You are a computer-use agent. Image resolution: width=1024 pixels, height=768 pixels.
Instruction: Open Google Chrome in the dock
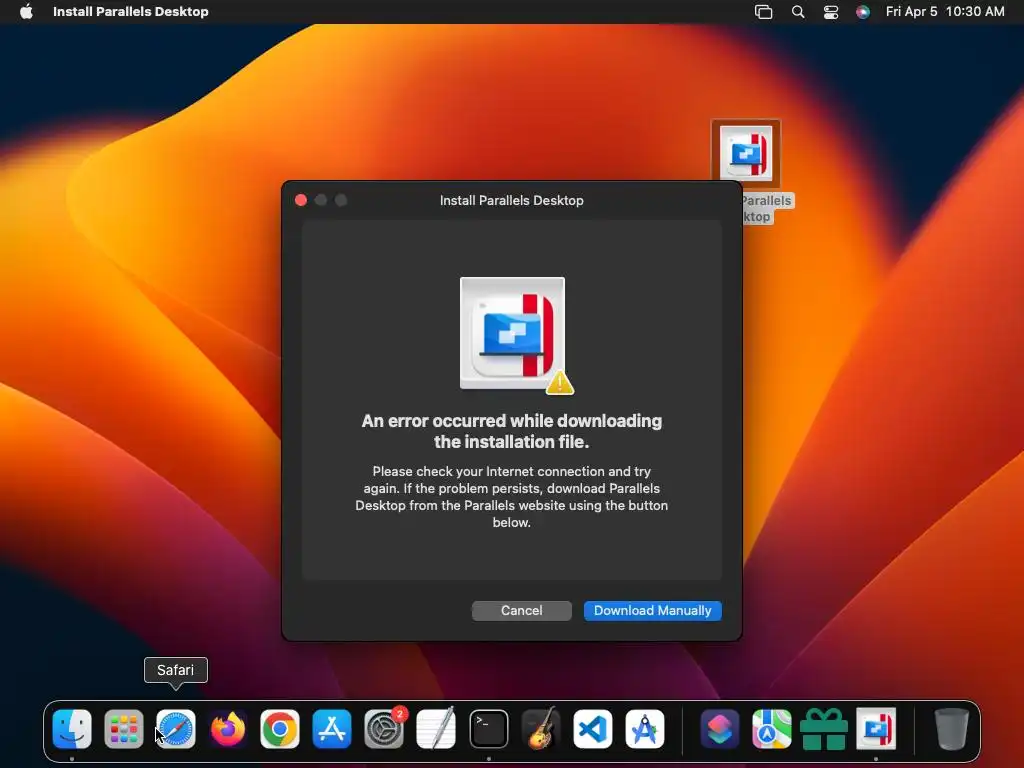(x=280, y=728)
